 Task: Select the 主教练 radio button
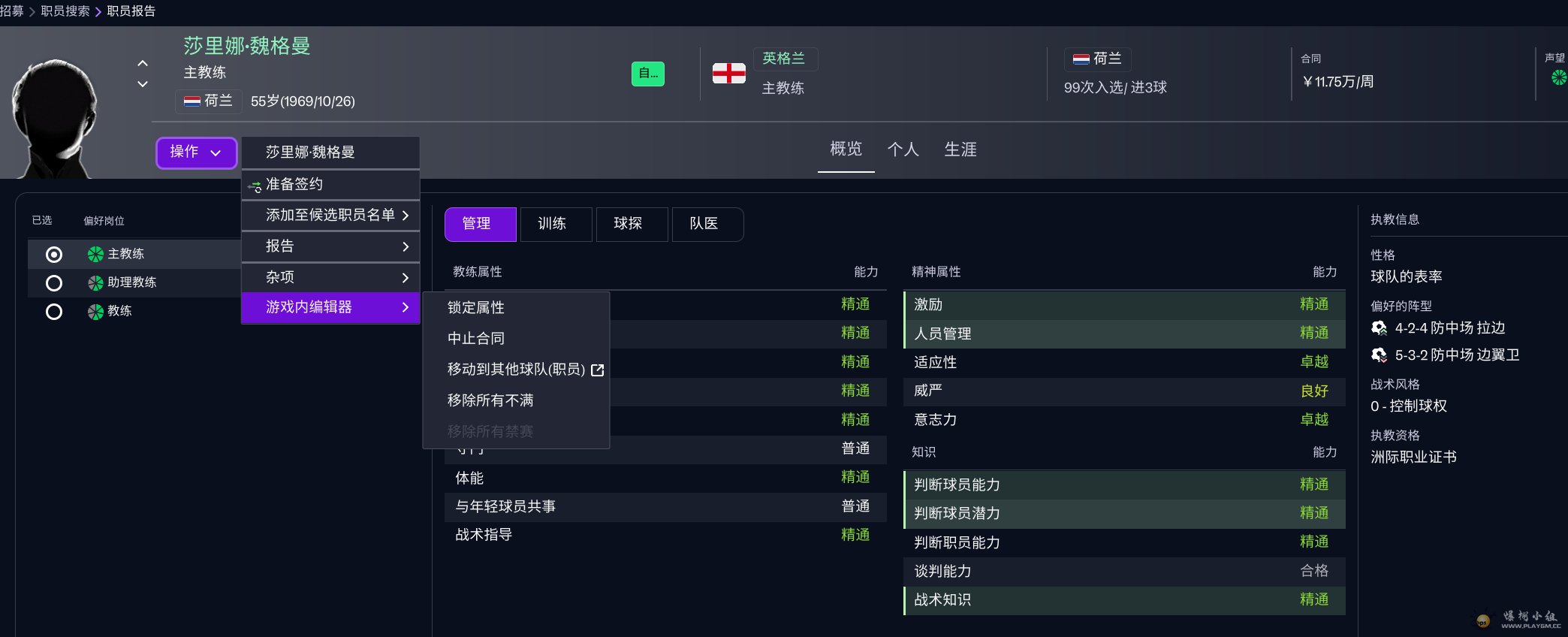54,255
